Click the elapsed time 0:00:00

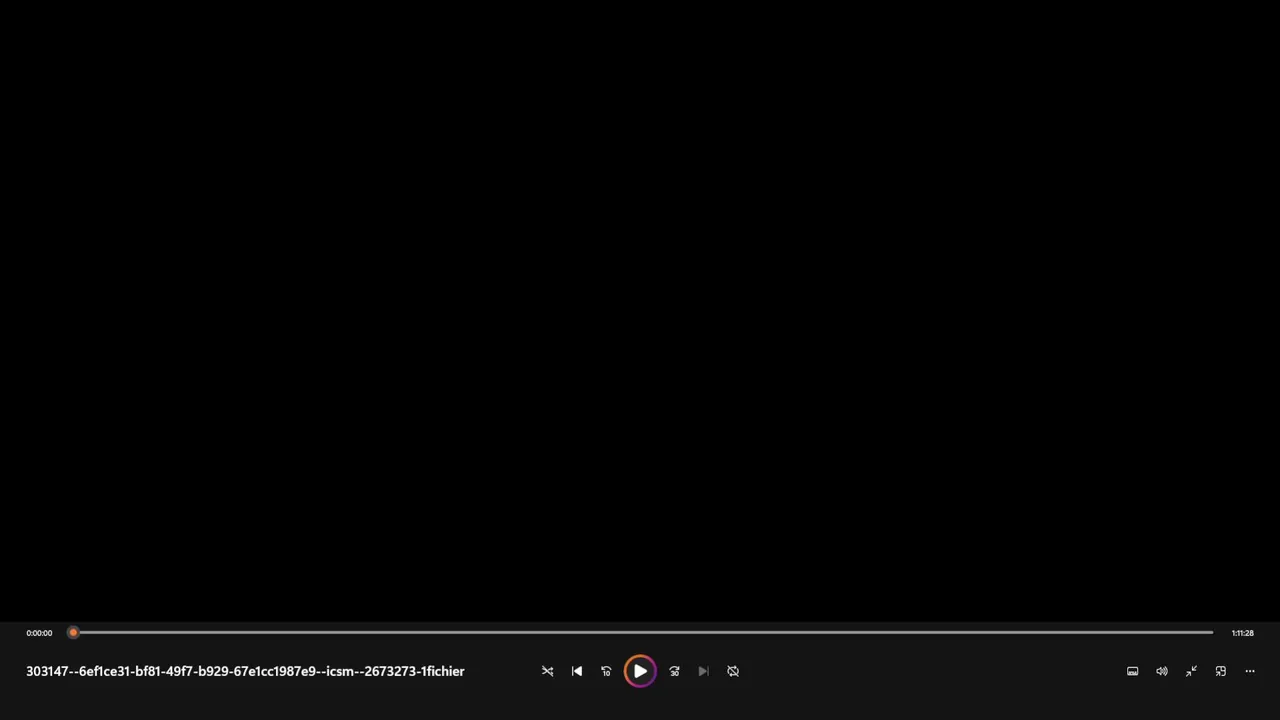(39, 633)
